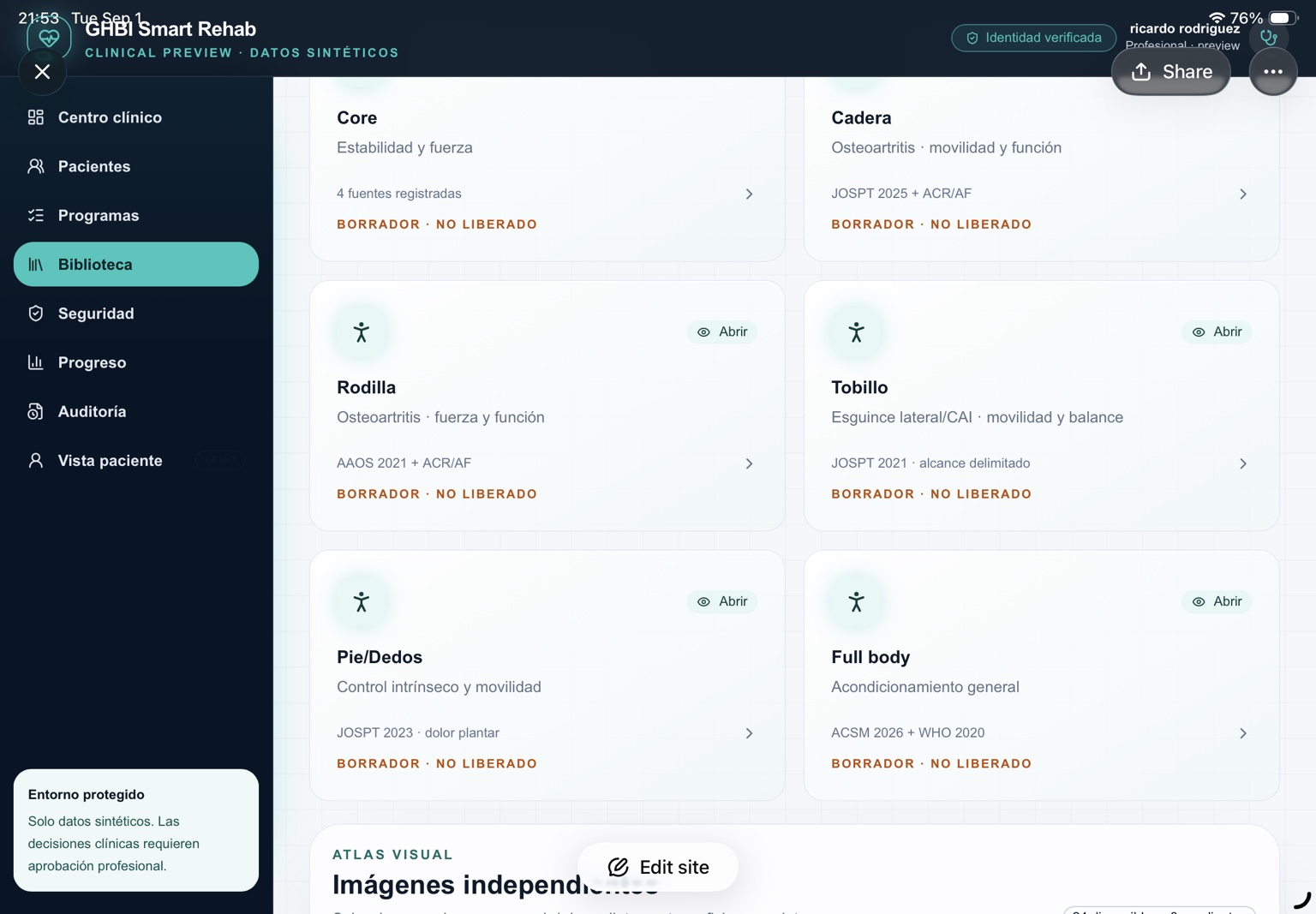Click the Biblioteca books icon

pos(35,265)
